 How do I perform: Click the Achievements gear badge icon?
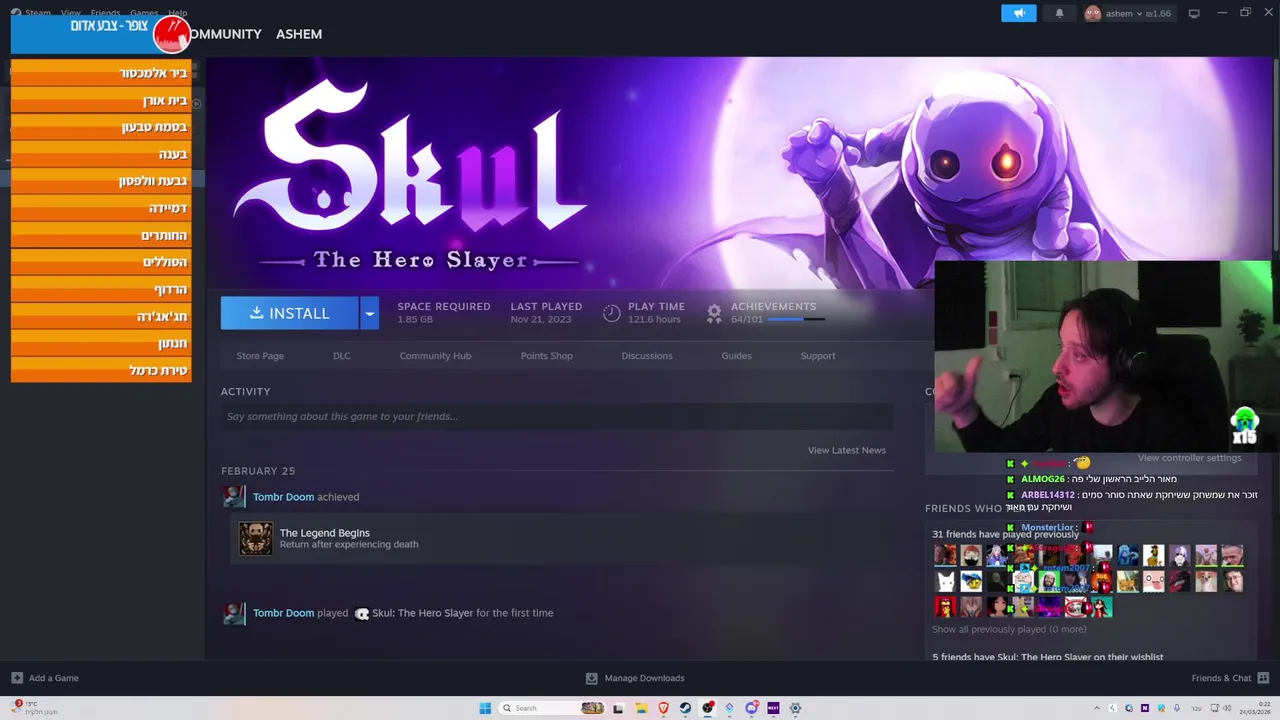point(714,313)
